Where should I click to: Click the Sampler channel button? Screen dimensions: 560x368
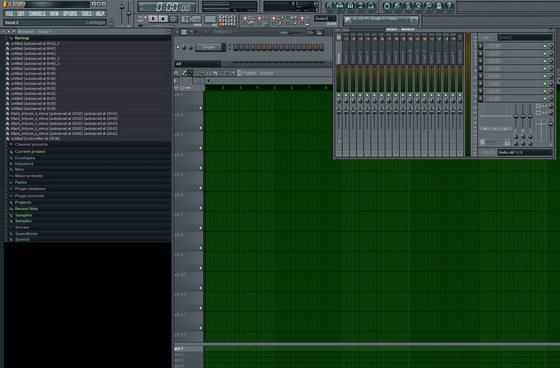[x=208, y=47]
